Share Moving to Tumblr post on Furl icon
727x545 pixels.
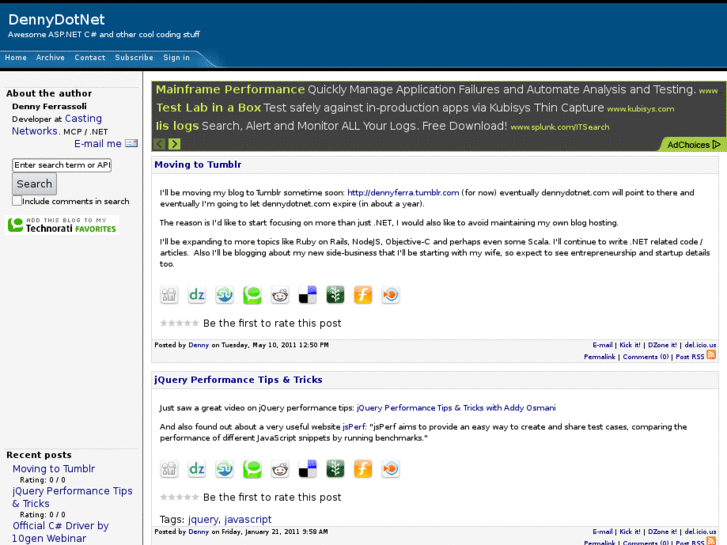(x=363, y=295)
